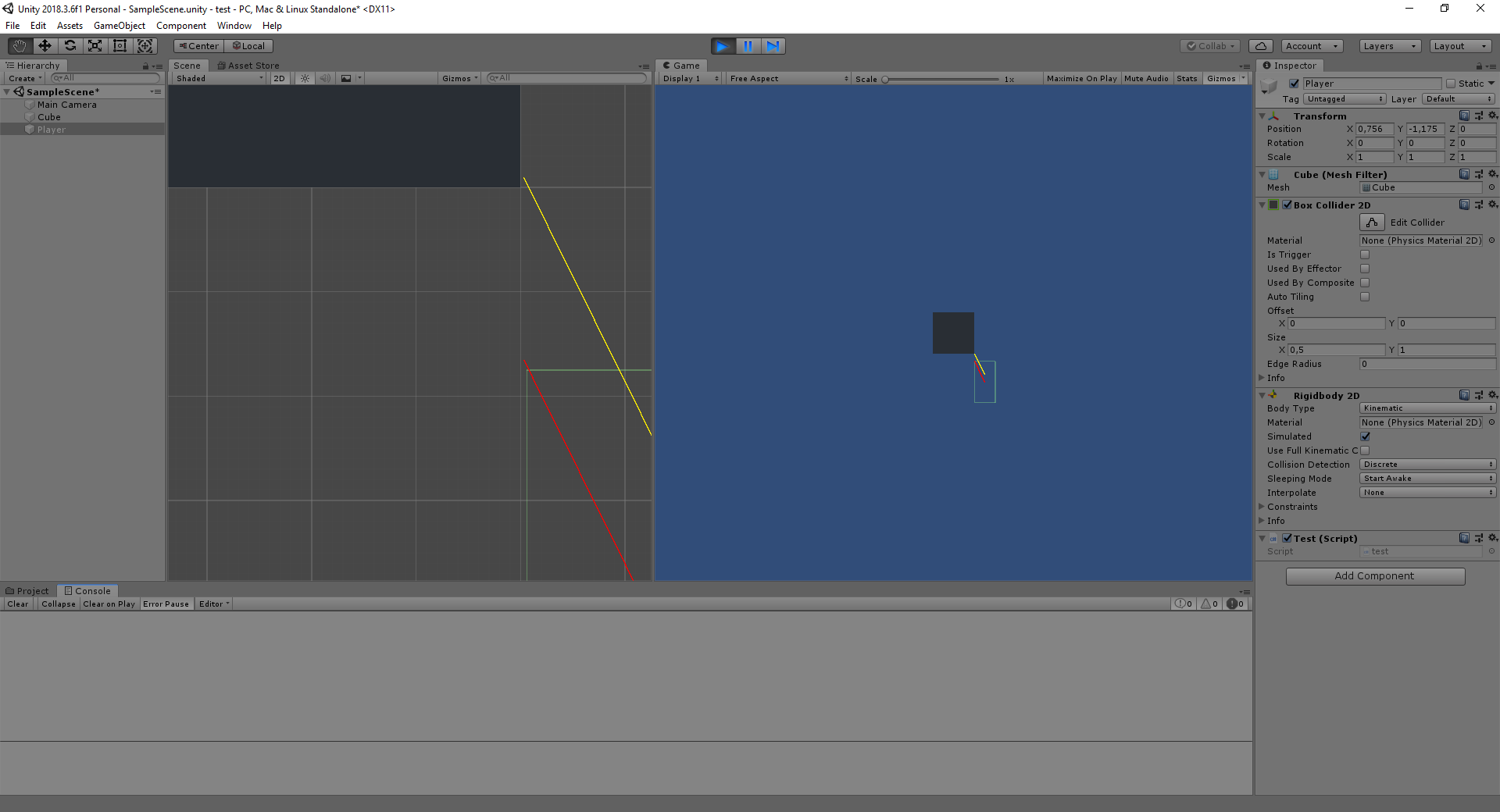Select the Scale tool
Image resolution: width=1500 pixels, height=812 pixels.
[x=95, y=46]
